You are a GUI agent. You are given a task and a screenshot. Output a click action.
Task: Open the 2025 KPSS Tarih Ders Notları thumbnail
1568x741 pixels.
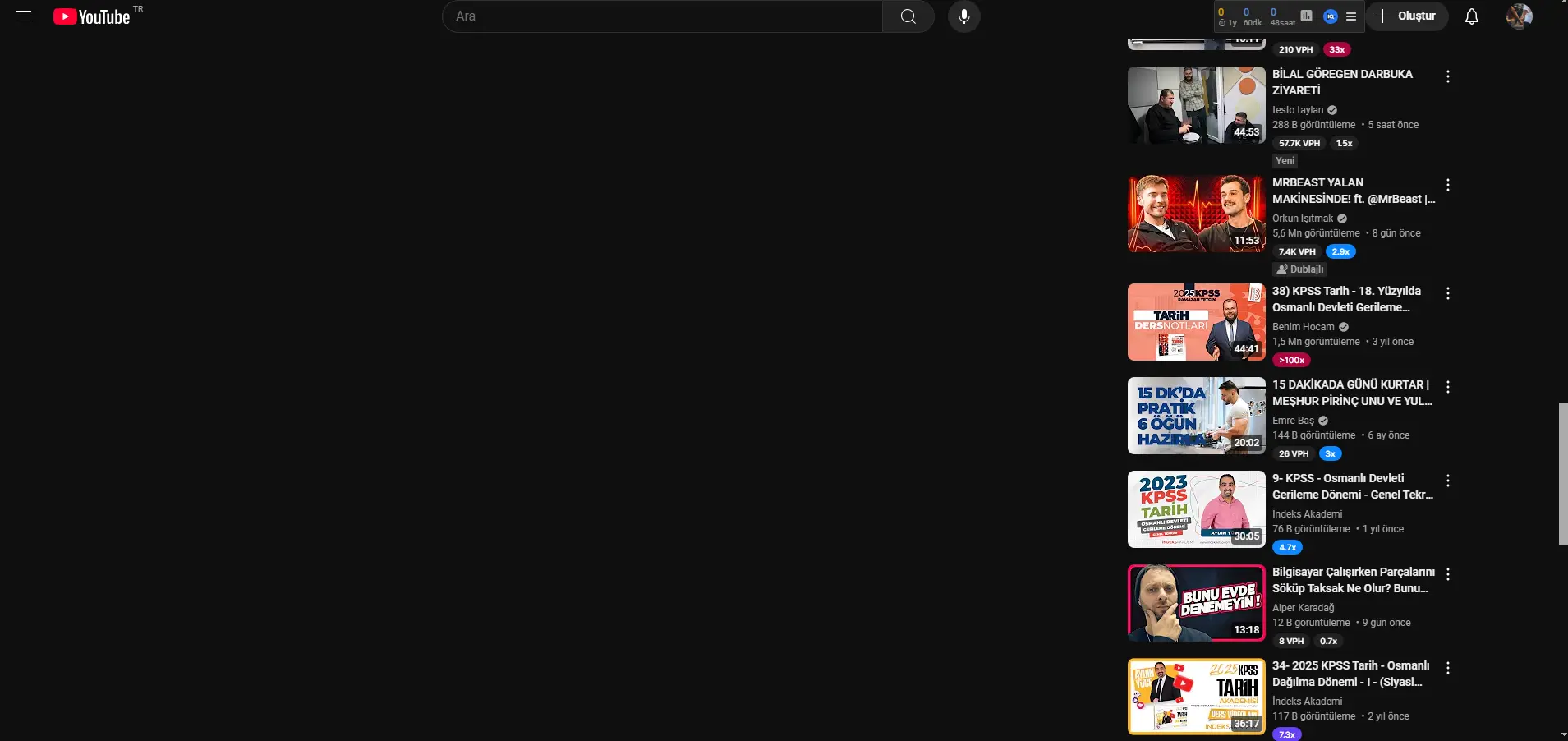(x=1196, y=322)
